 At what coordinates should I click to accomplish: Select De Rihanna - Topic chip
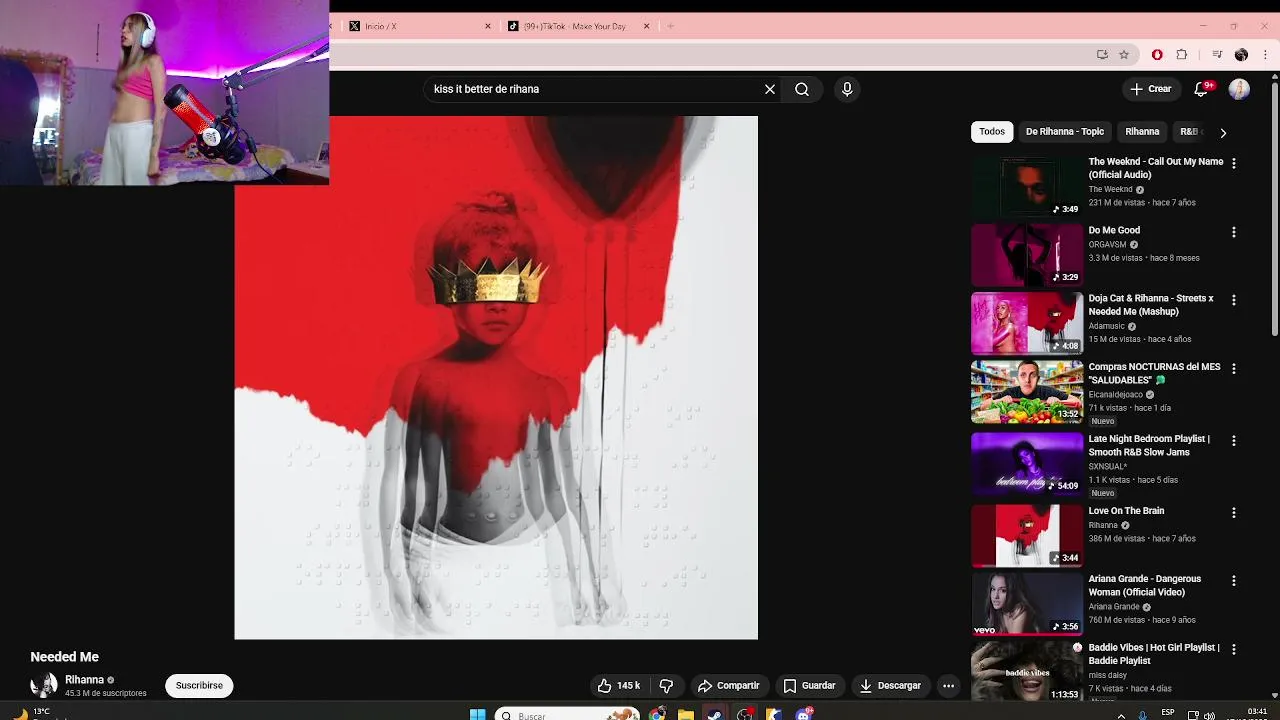click(1064, 132)
